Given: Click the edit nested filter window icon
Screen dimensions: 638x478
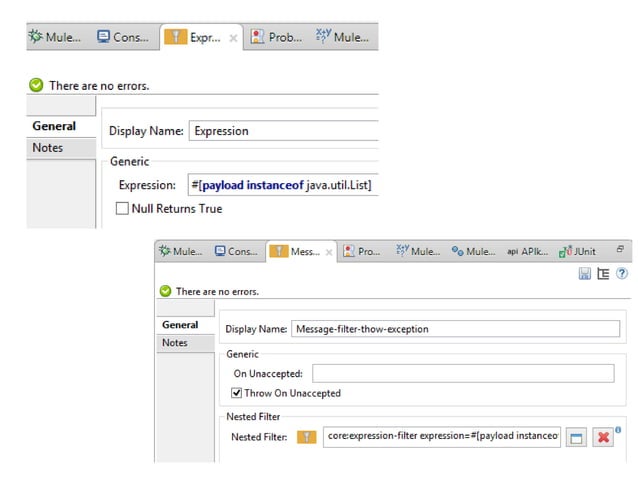Looking at the screenshot, I should [x=576, y=437].
